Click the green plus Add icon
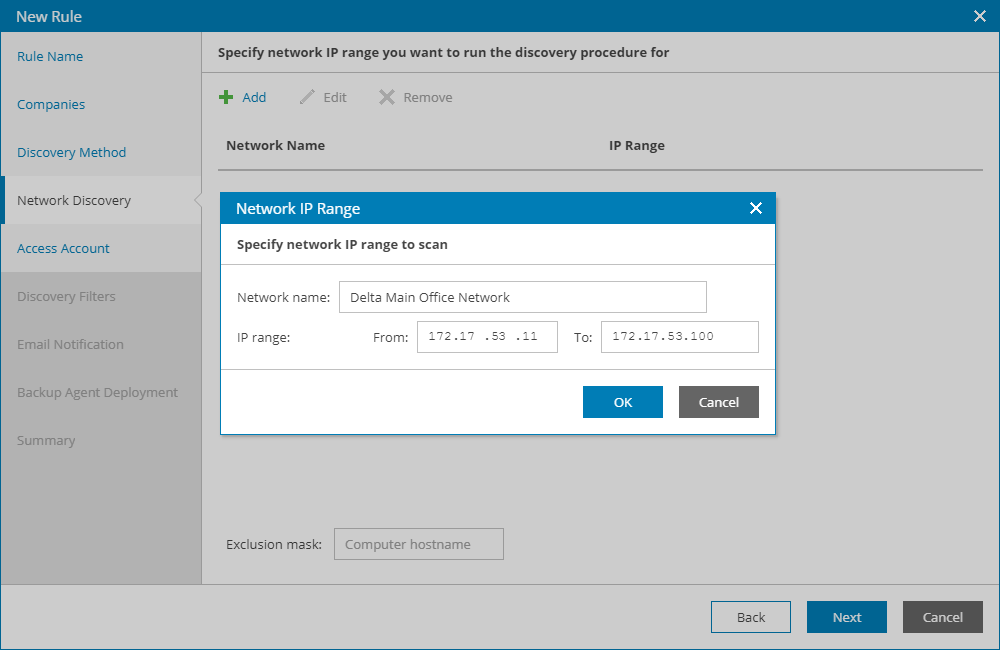Viewport: 1000px width, 650px height. (x=226, y=97)
